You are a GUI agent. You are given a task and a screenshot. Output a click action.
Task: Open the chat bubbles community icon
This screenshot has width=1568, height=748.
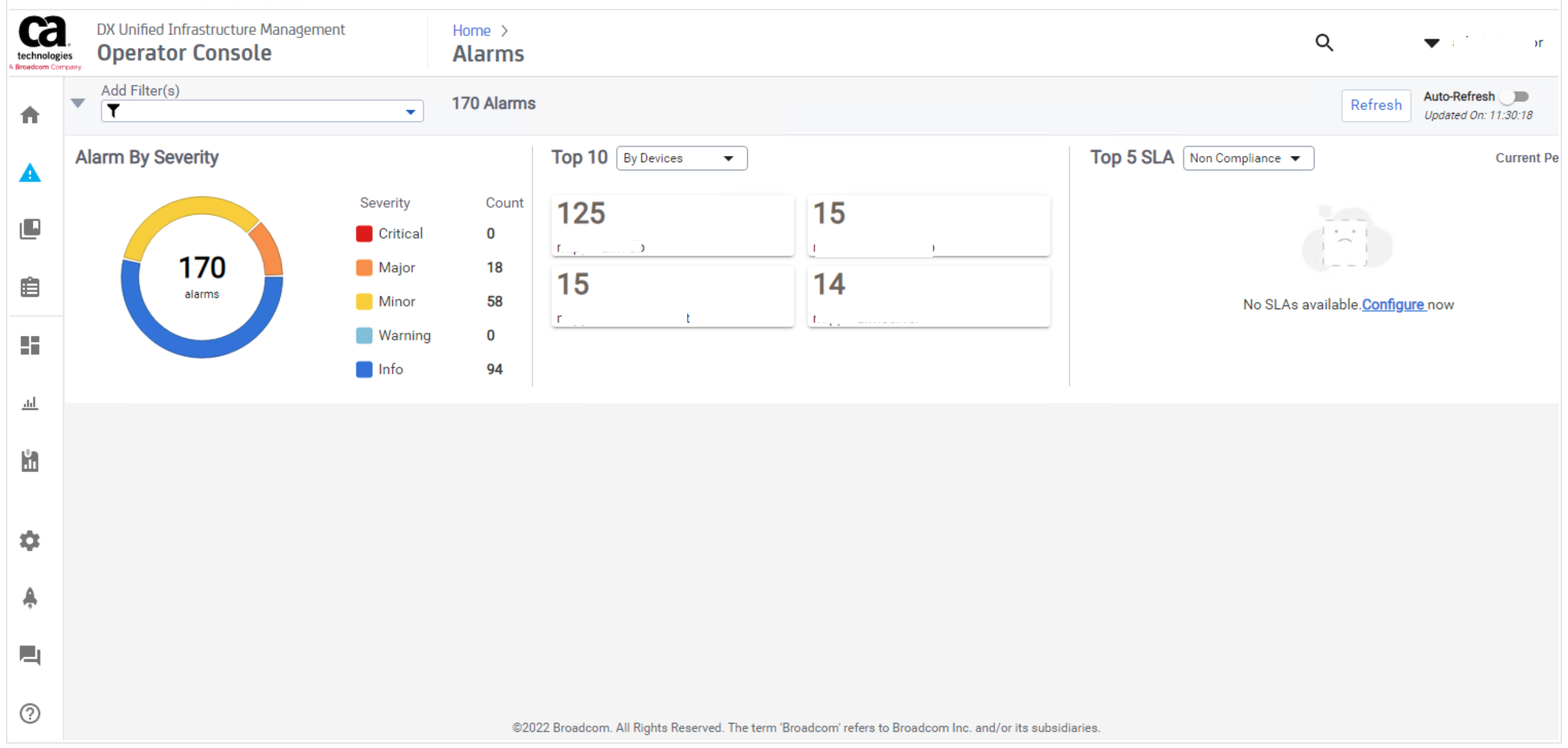(x=30, y=656)
